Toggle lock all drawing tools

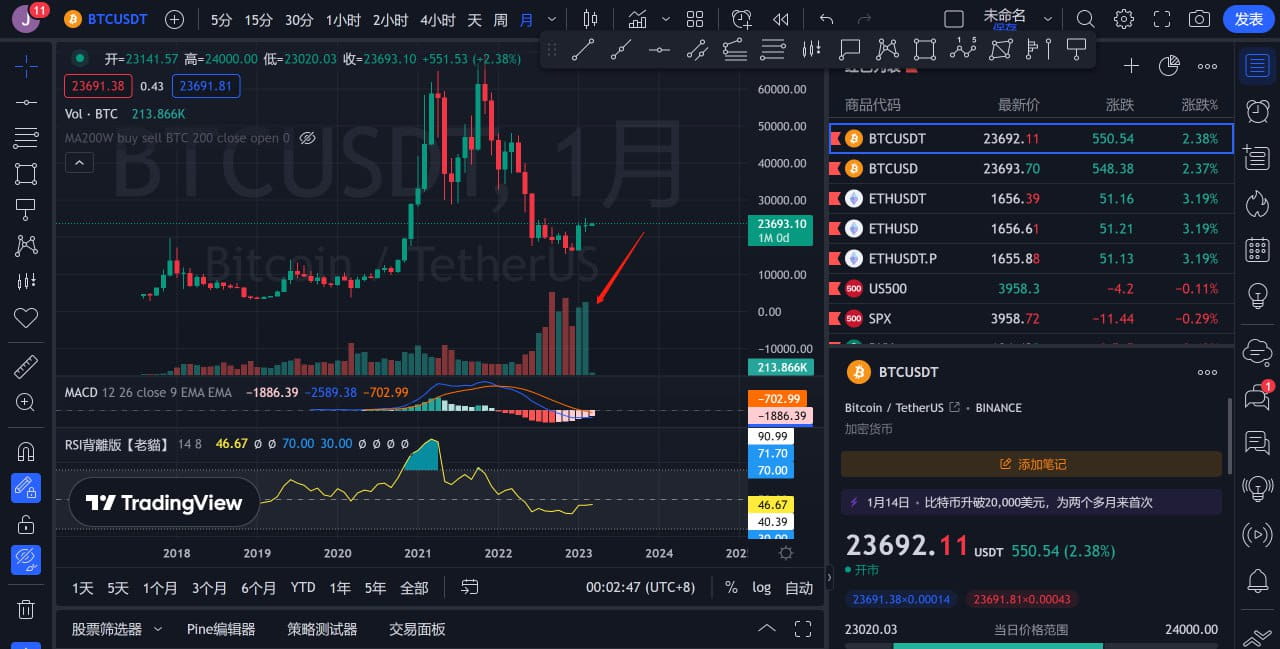point(26,524)
